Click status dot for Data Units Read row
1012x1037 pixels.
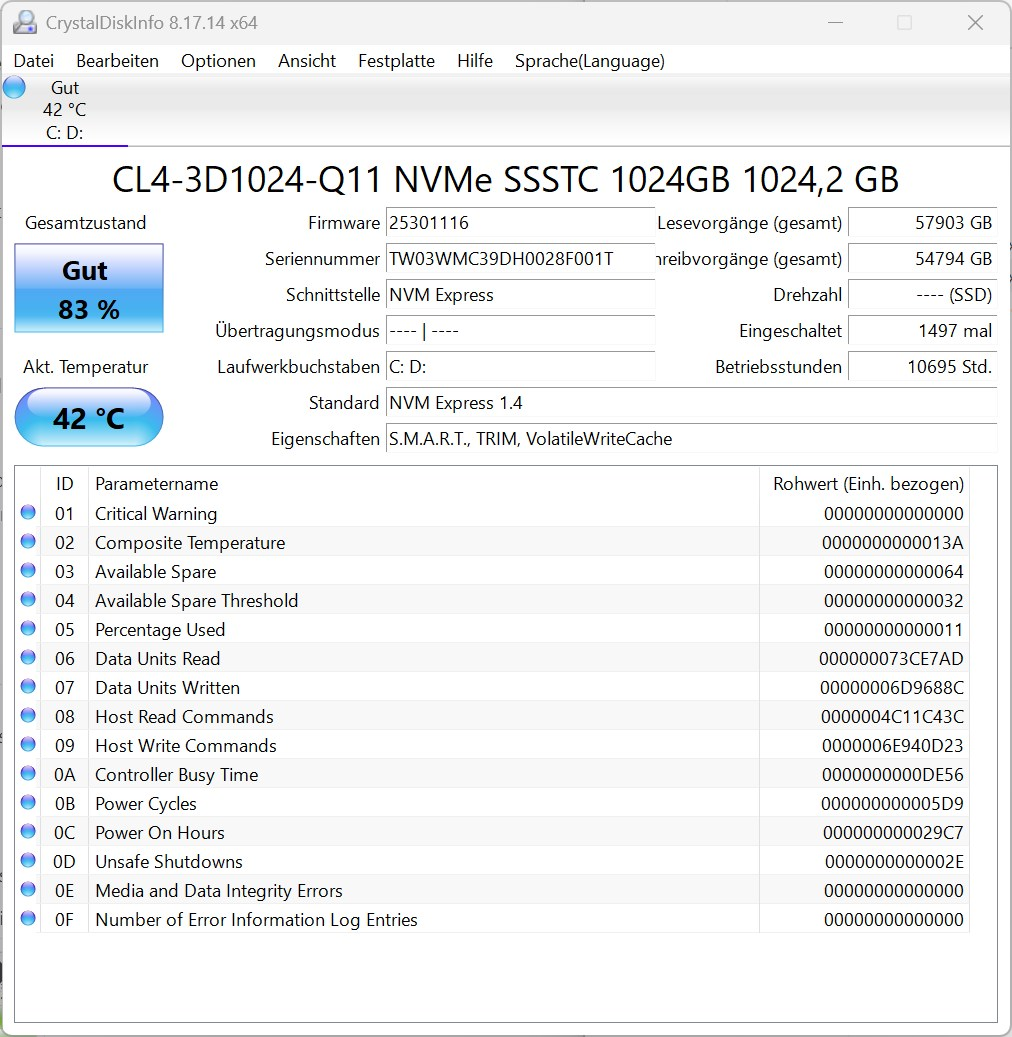click(28, 657)
